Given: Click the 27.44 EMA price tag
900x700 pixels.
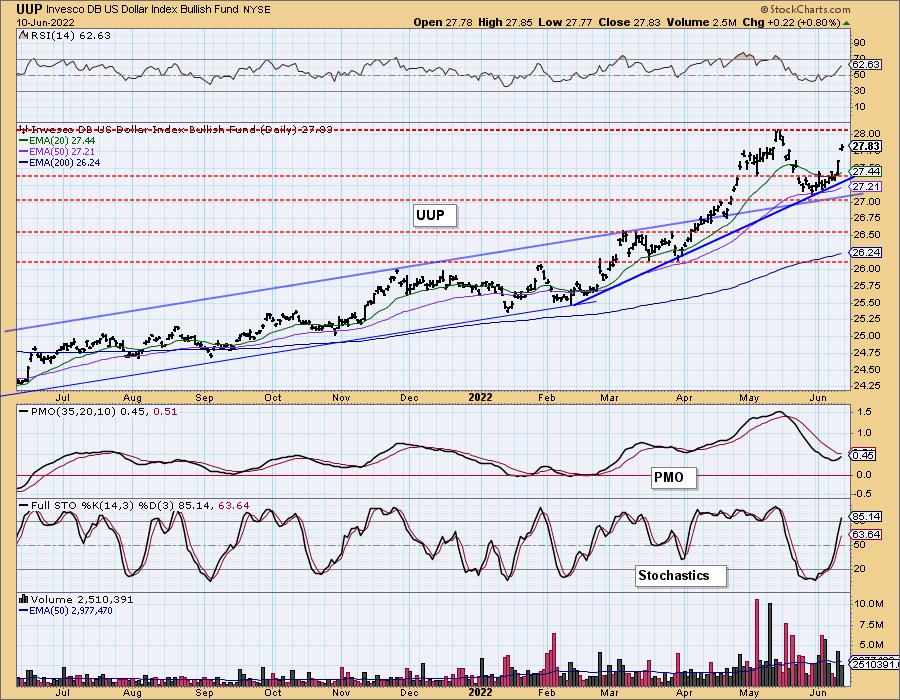Looking at the screenshot, I should click(865, 171).
